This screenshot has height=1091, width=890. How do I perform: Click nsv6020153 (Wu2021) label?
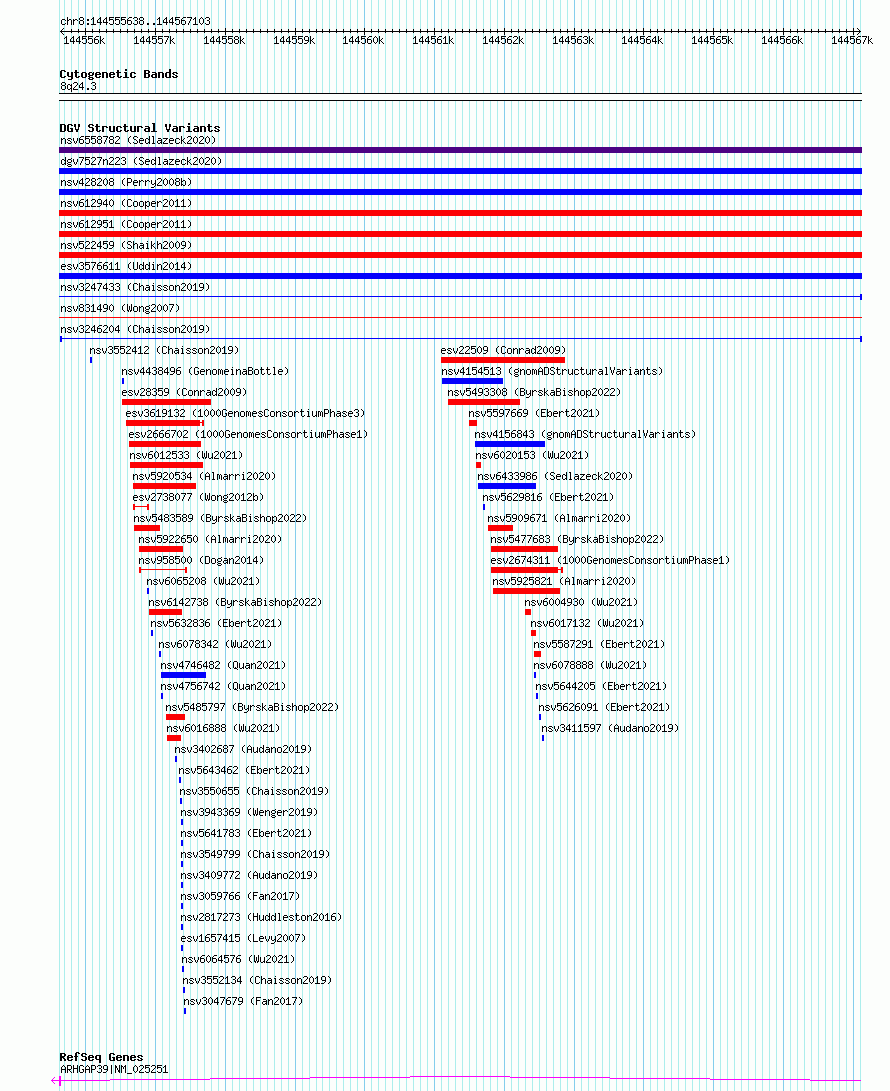point(532,455)
